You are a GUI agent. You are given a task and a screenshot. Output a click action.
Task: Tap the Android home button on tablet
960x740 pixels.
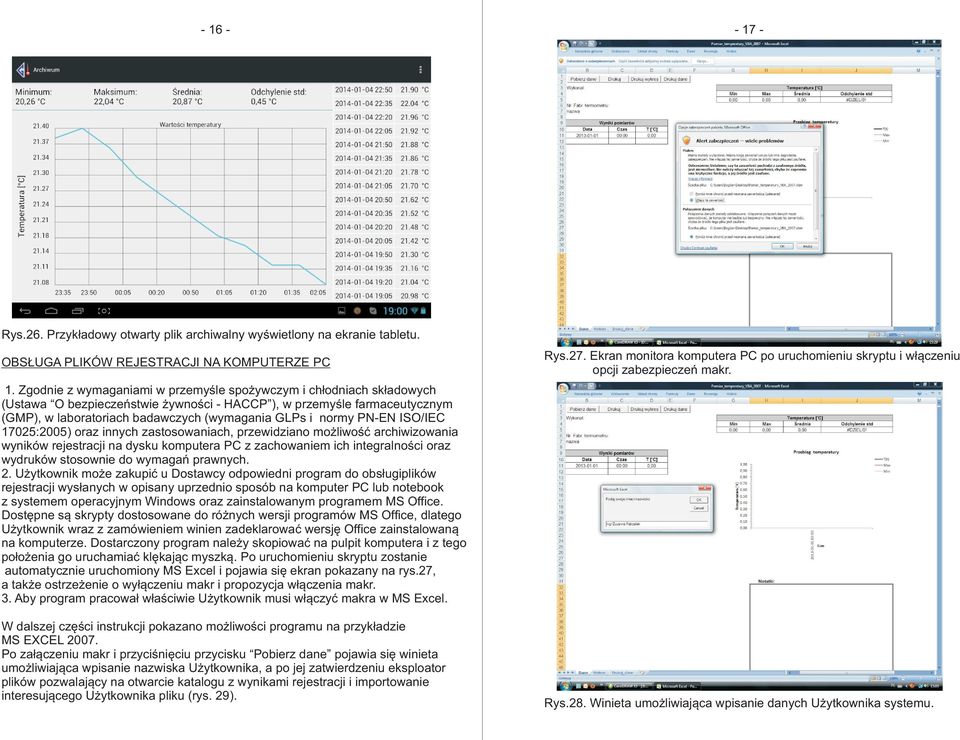[51, 311]
